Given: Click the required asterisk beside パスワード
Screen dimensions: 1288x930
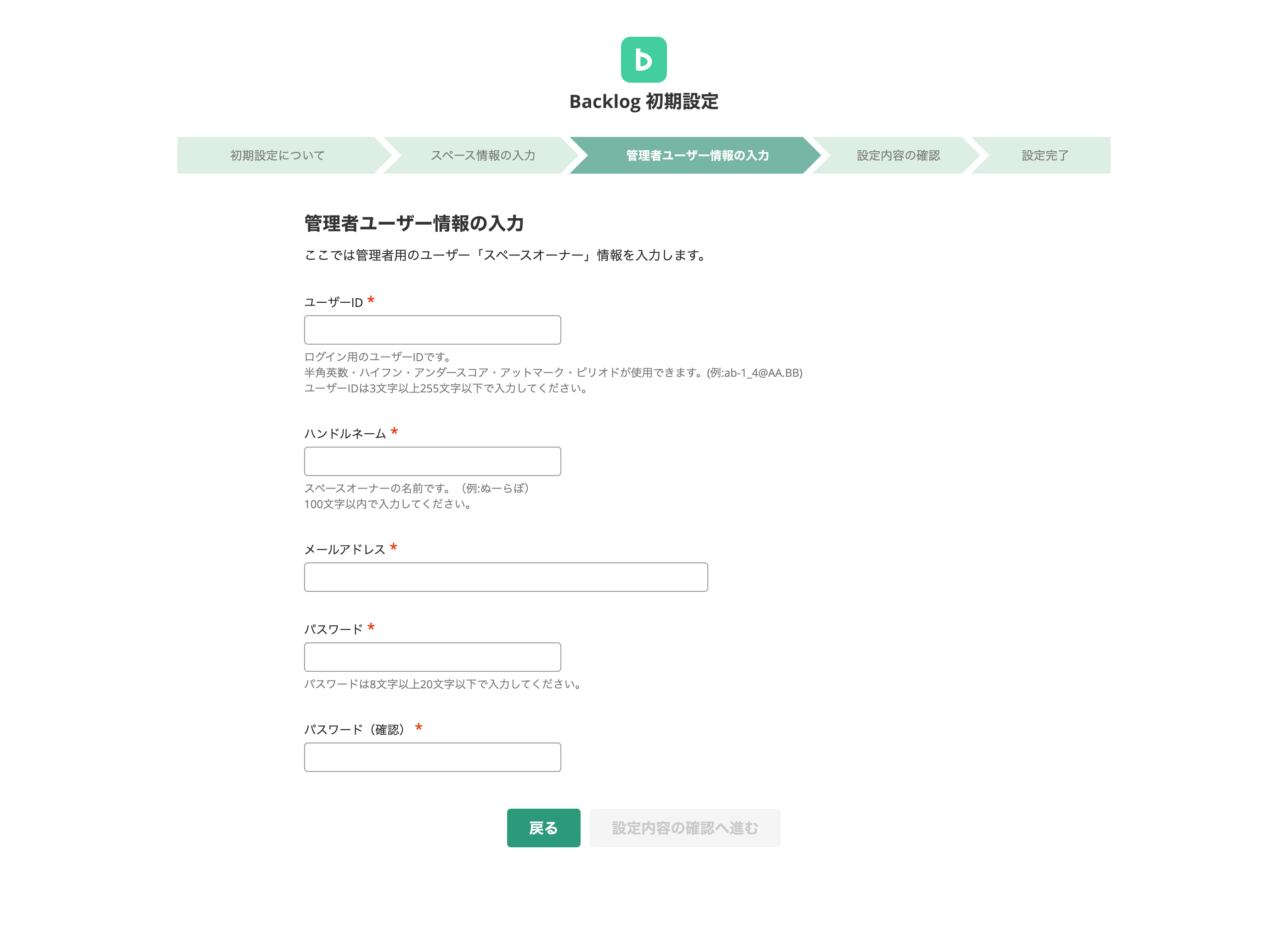Looking at the screenshot, I should click(x=372, y=628).
